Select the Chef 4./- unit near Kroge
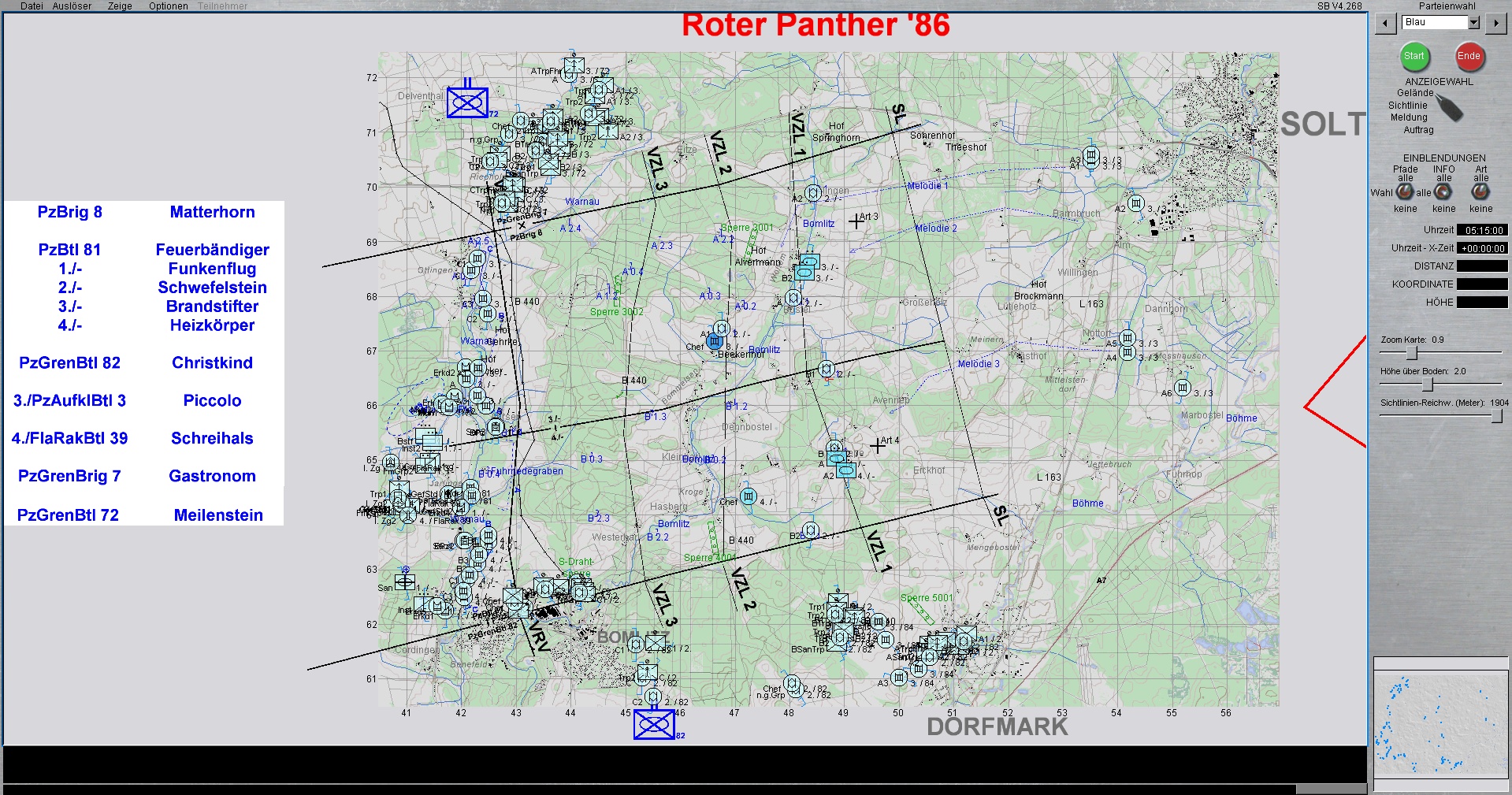This screenshot has height=795, width=1512. [x=749, y=496]
